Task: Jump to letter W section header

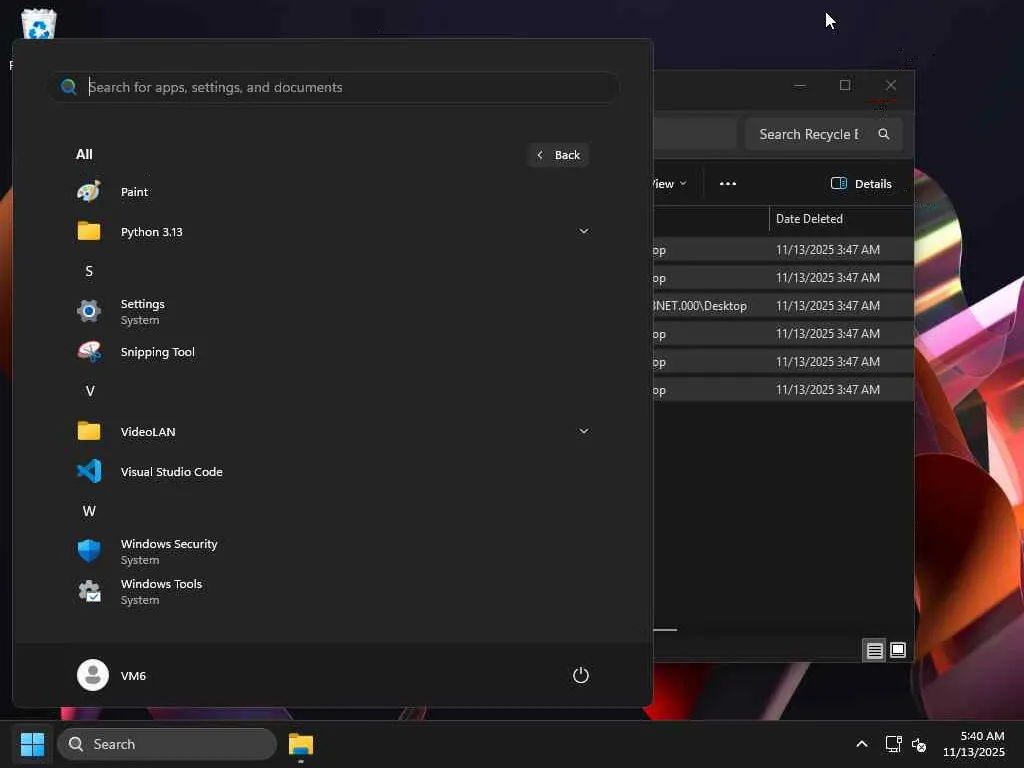Action: click(x=89, y=511)
